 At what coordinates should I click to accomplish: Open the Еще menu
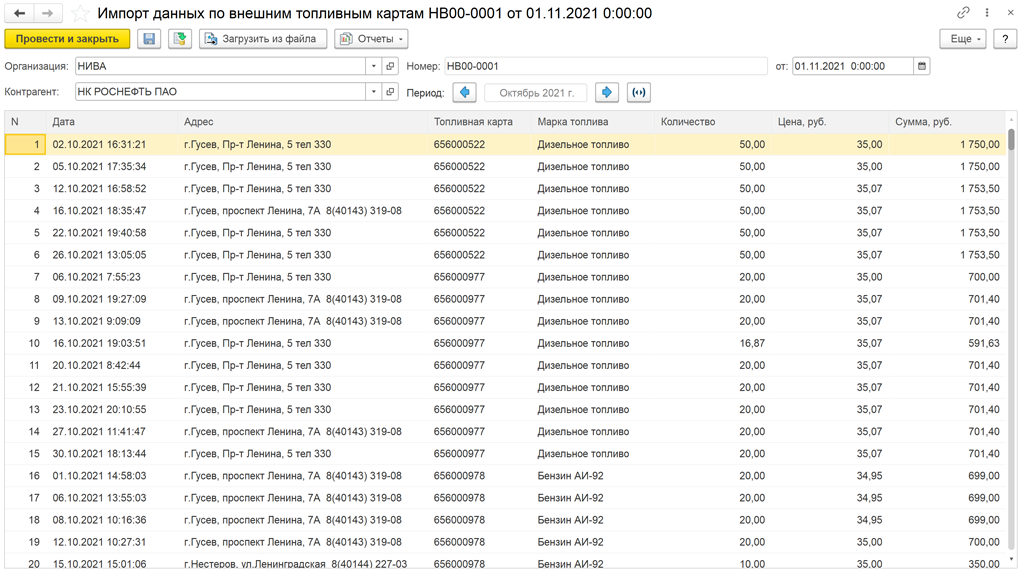[x=962, y=39]
